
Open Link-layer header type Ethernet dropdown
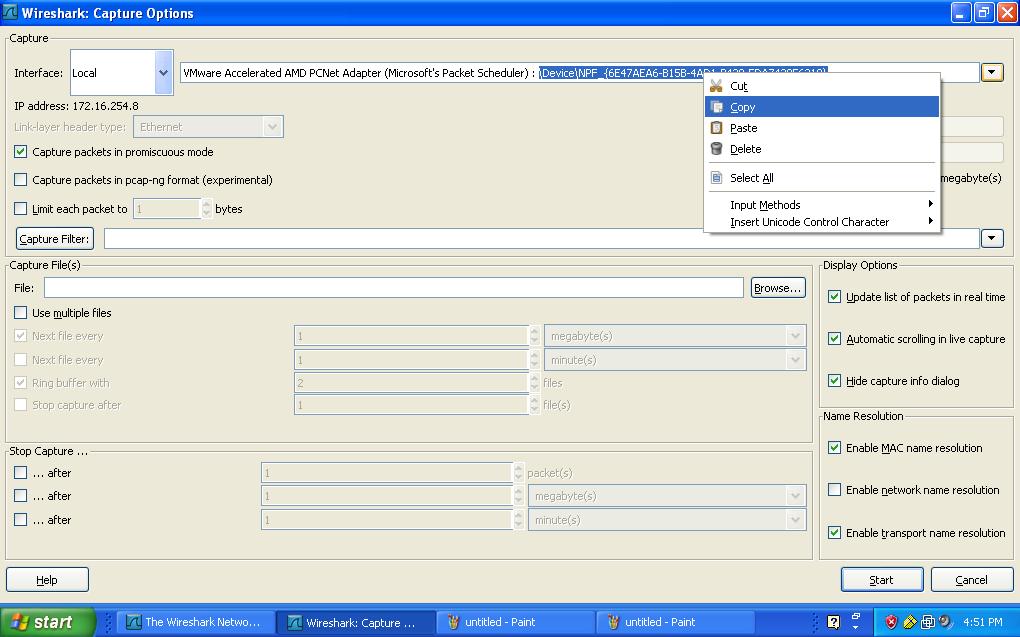click(208, 127)
